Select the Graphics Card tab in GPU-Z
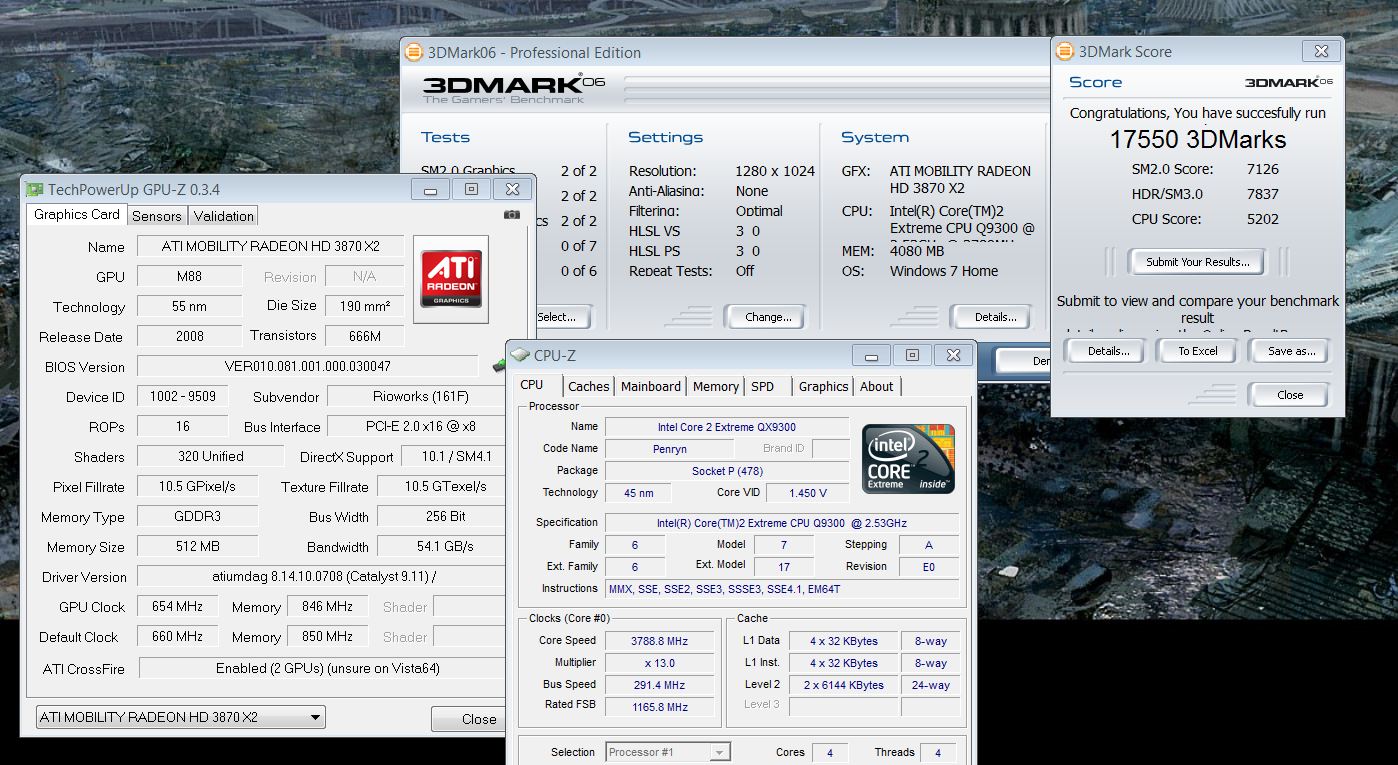This screenshot has width=1398, height=765. pos(77,214)
